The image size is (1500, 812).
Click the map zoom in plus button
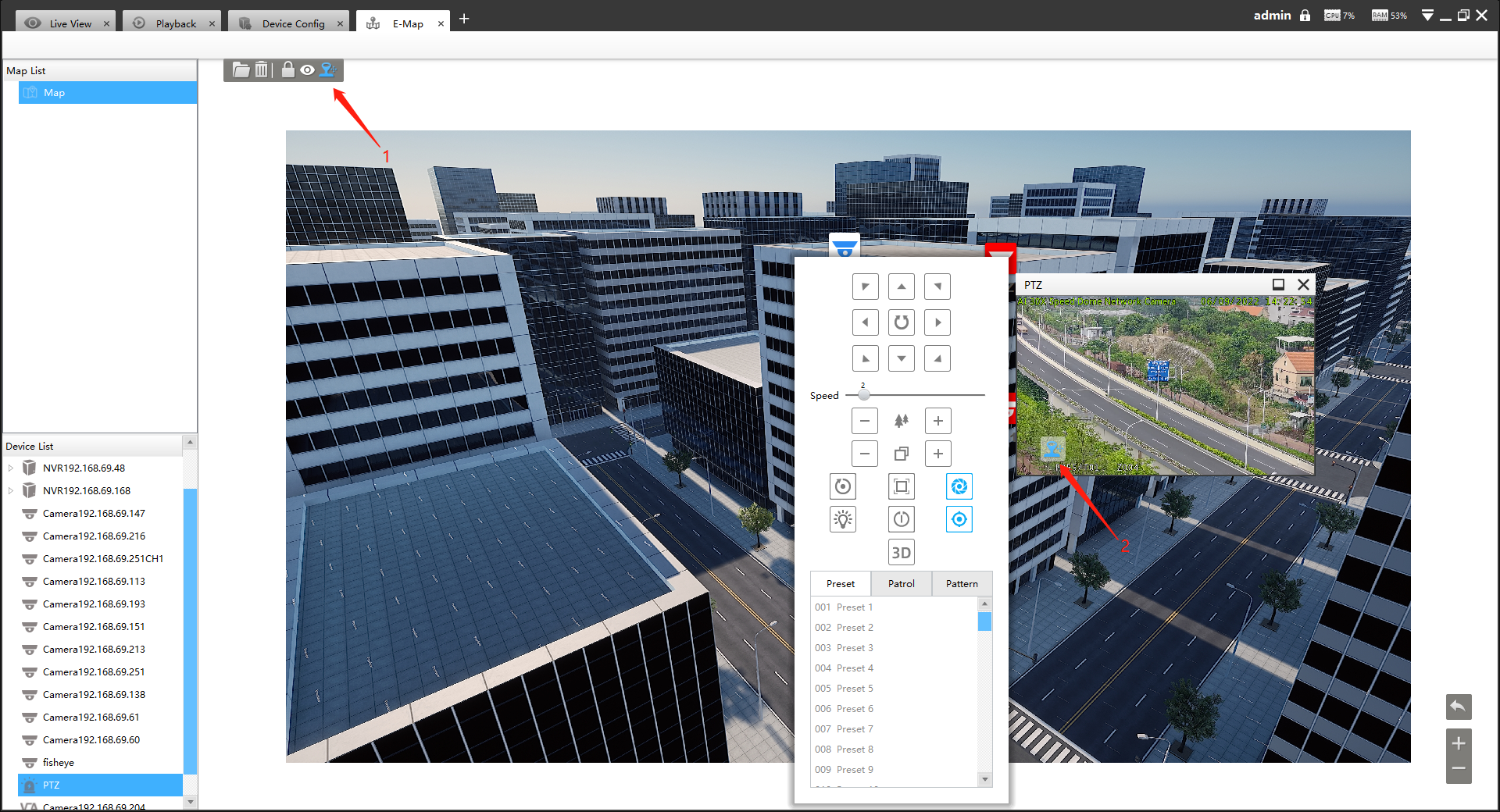pyautogui.click(x=1458, y=743)
